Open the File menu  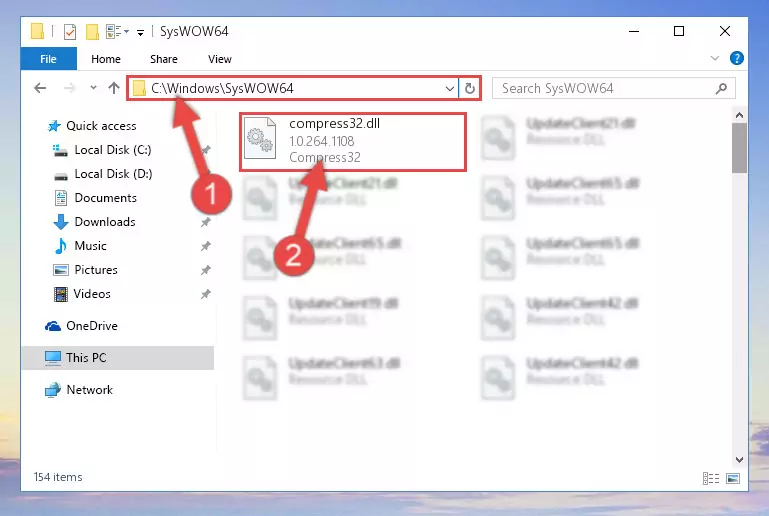[x=49, y=59]
